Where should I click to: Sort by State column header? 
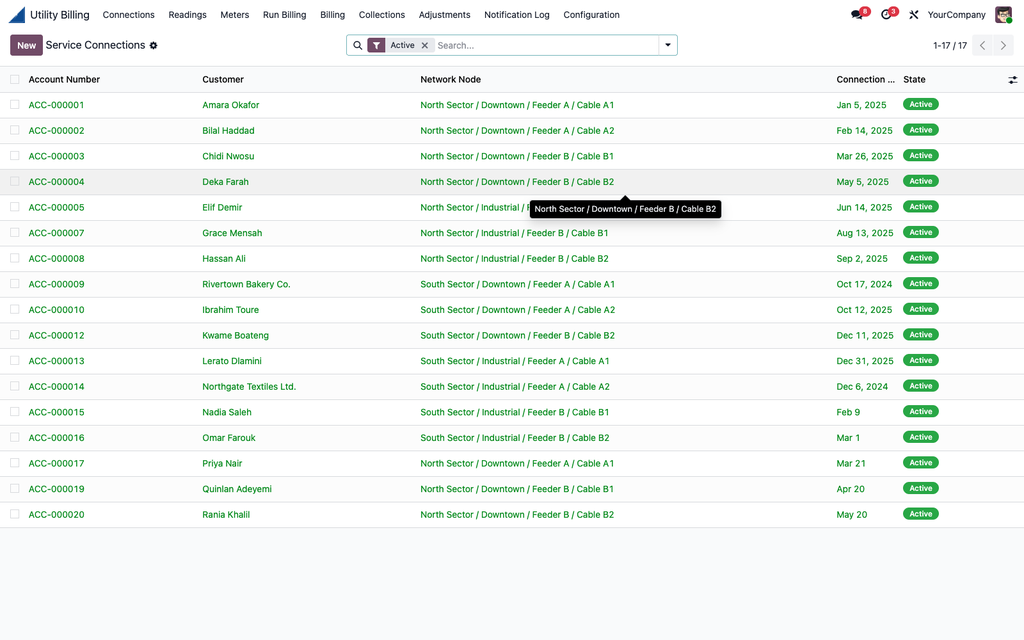point(914,80)
